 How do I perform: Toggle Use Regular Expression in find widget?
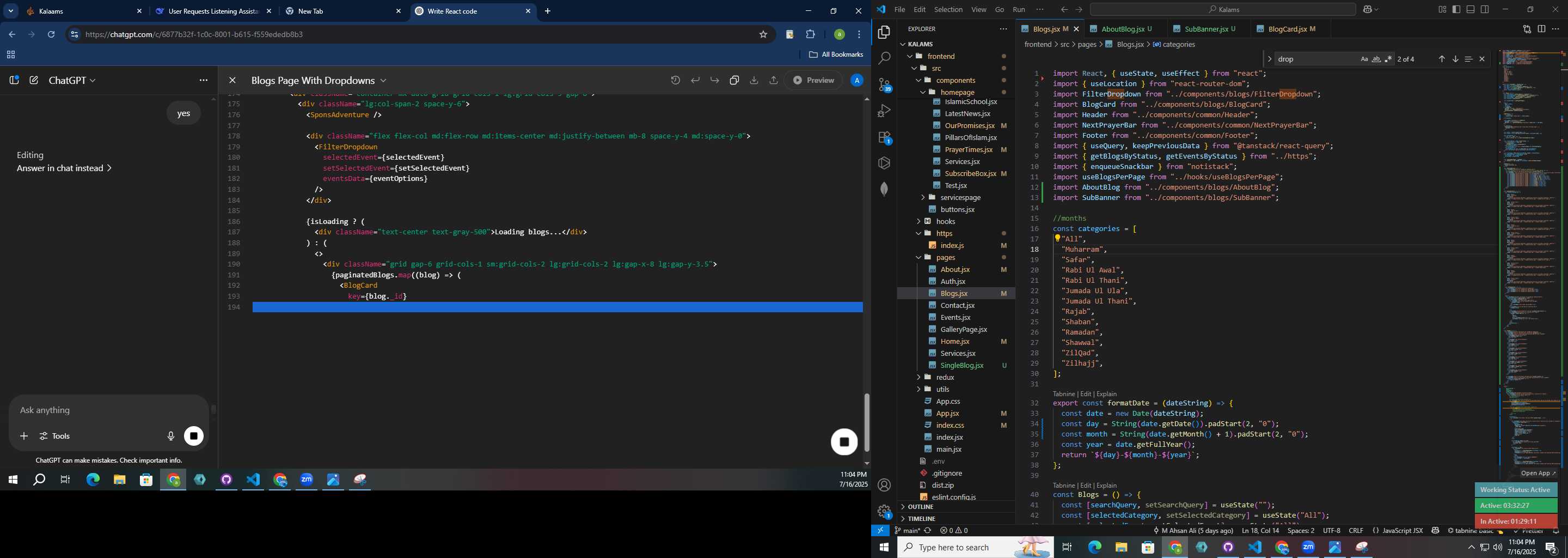(x=1388, y=59)
